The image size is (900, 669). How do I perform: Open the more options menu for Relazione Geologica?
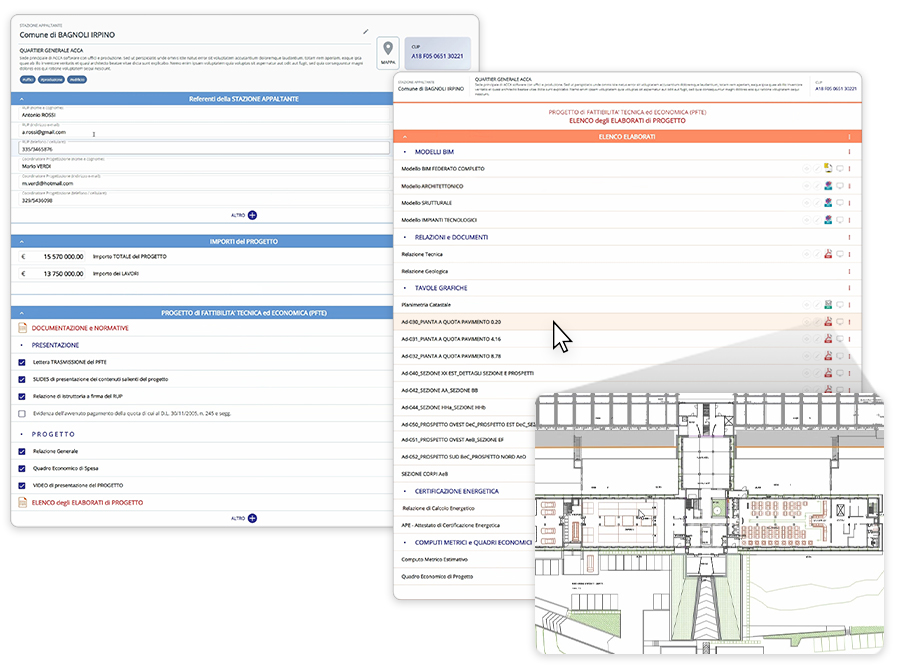coord(849,271)
